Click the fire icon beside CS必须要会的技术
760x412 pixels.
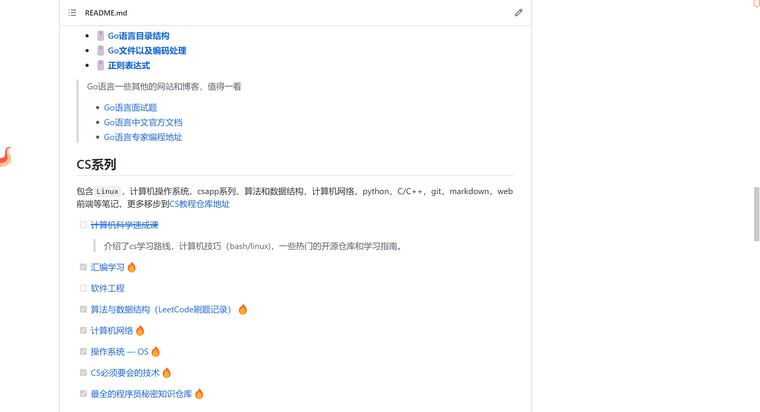pos(167,373)
